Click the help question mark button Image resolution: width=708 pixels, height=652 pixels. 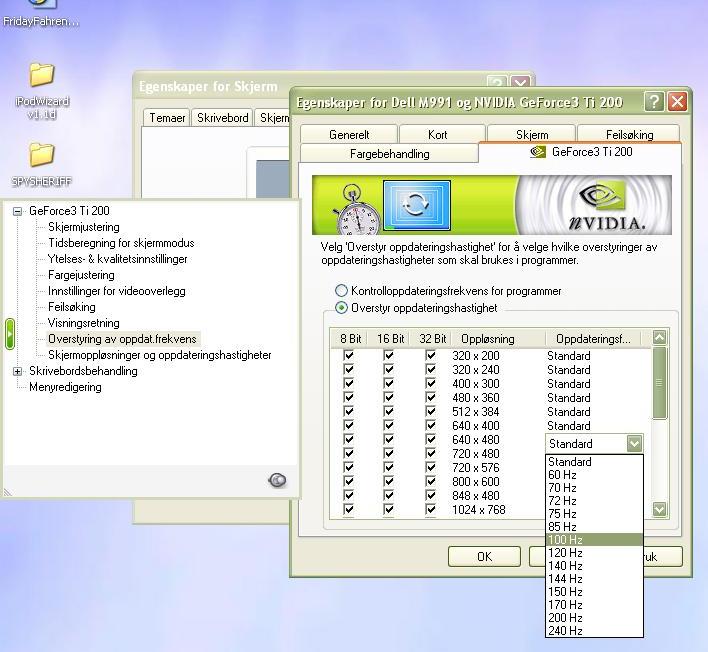(654, 102)
